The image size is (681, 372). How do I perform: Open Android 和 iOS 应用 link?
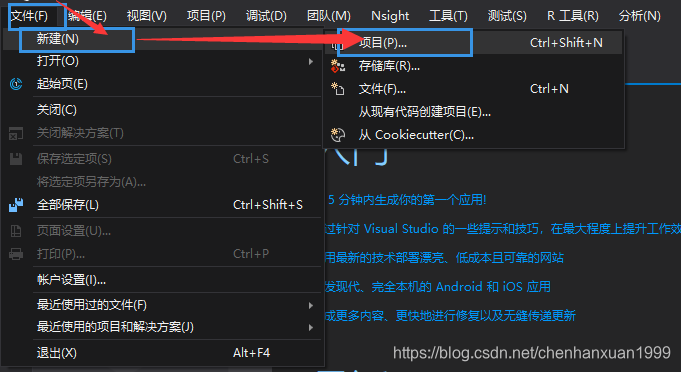[x=437, y=286]
